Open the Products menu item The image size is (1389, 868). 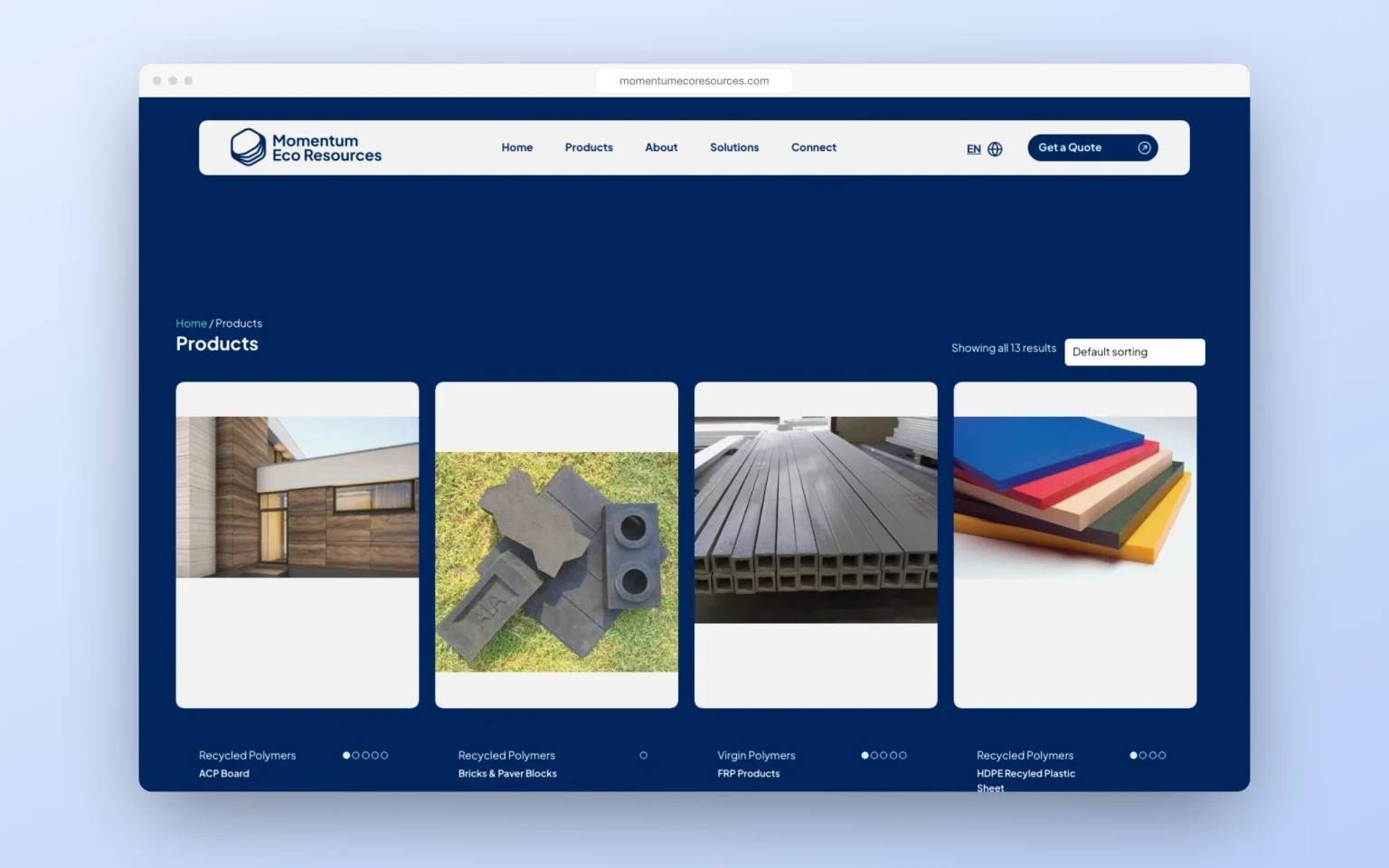(x=589, y=147)
